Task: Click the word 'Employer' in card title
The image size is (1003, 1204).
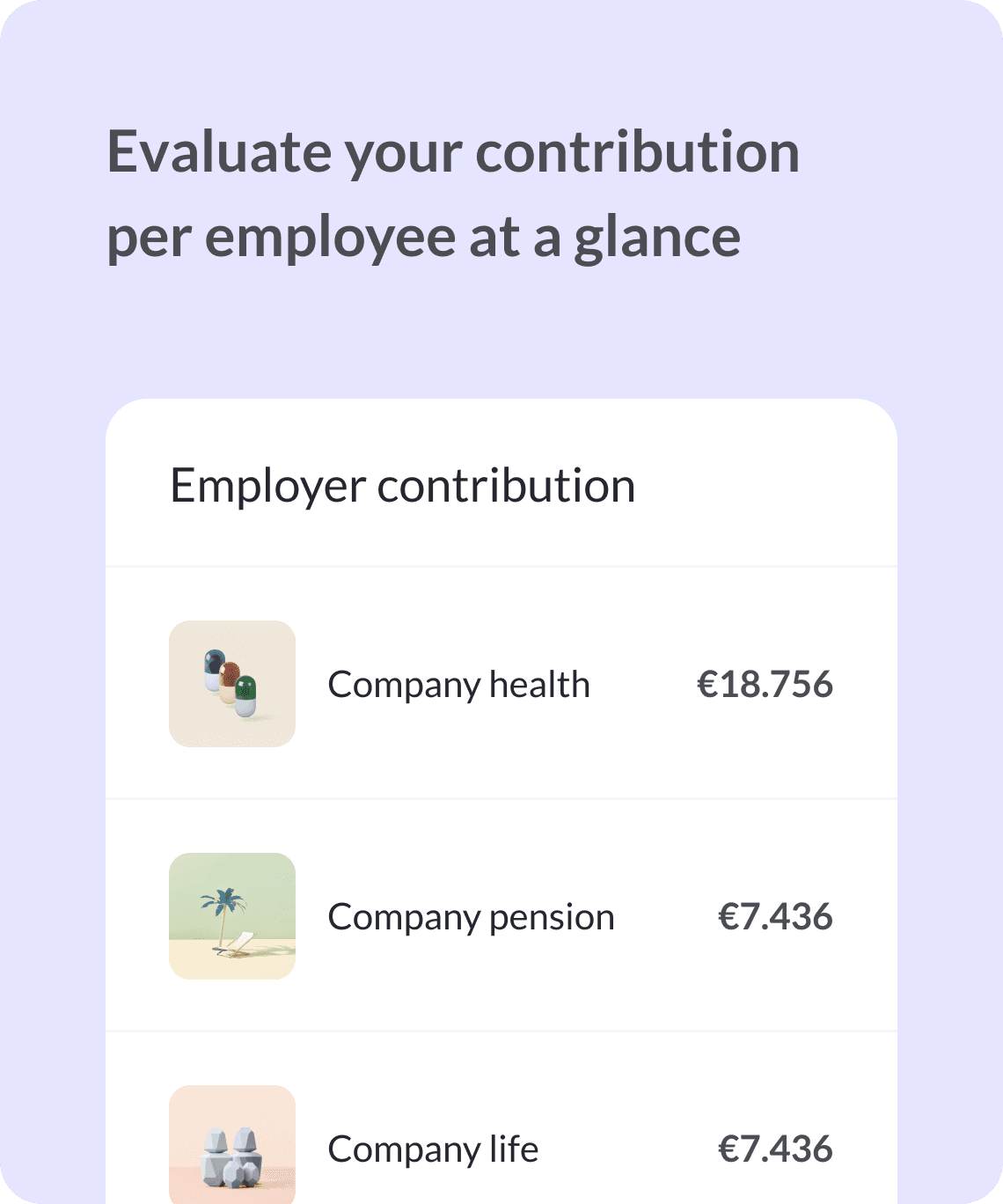Action: pos(268,487)
